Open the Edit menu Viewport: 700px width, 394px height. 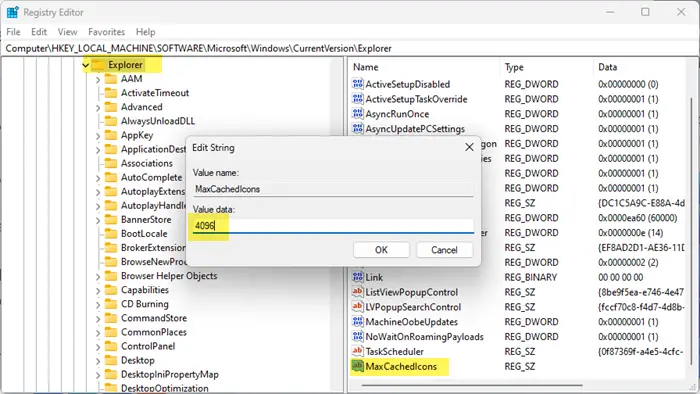39,32
